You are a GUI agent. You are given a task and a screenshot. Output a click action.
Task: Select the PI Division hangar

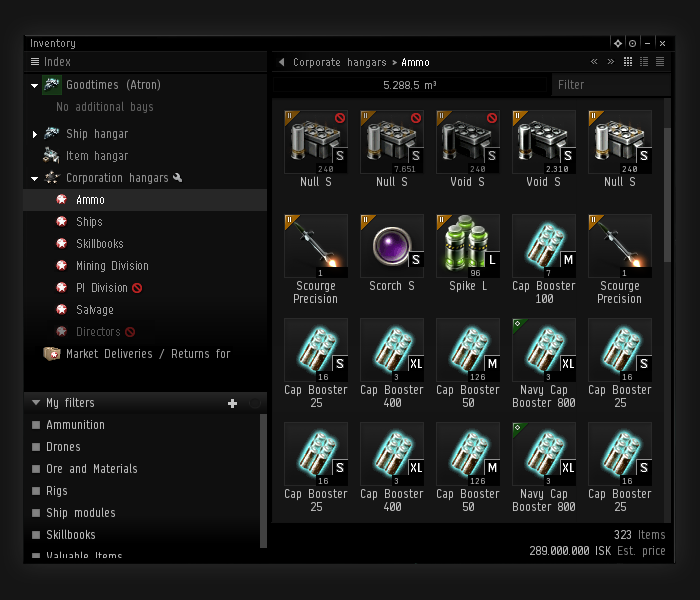click(145, 288)
